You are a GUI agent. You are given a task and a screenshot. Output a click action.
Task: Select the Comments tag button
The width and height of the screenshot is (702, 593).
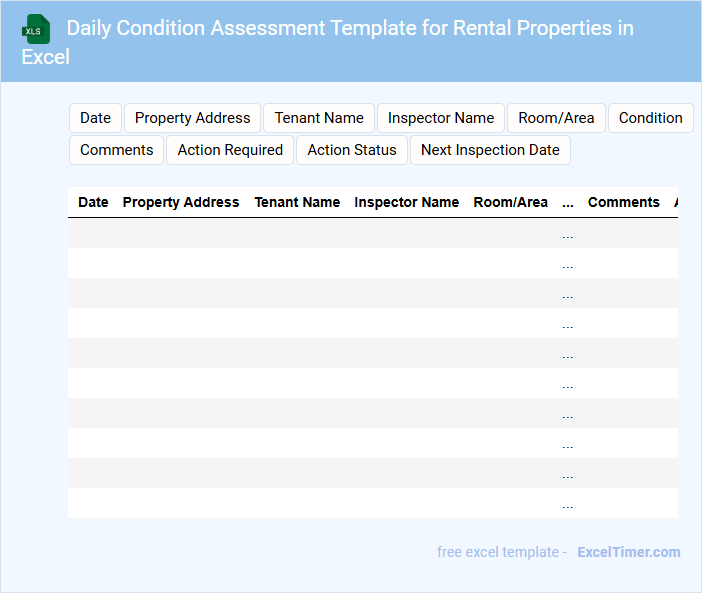click(x=116, y=150)
